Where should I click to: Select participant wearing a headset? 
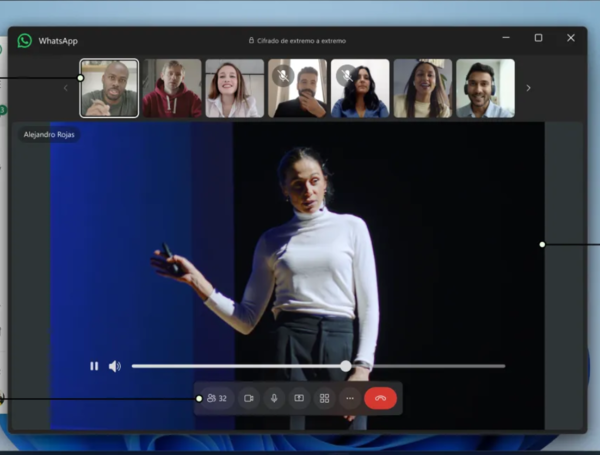click(485, 88)
